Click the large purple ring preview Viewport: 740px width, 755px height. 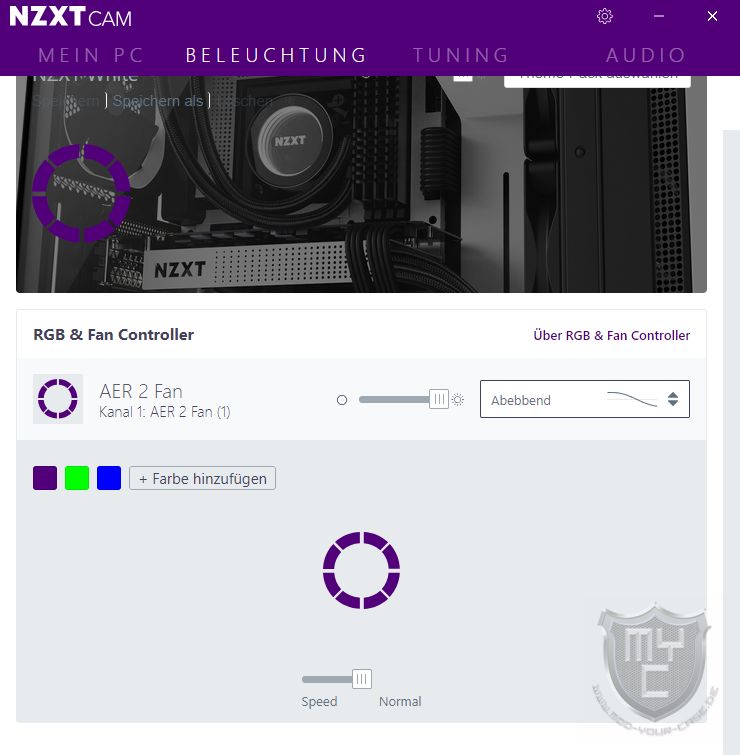(x=362, y=570)
